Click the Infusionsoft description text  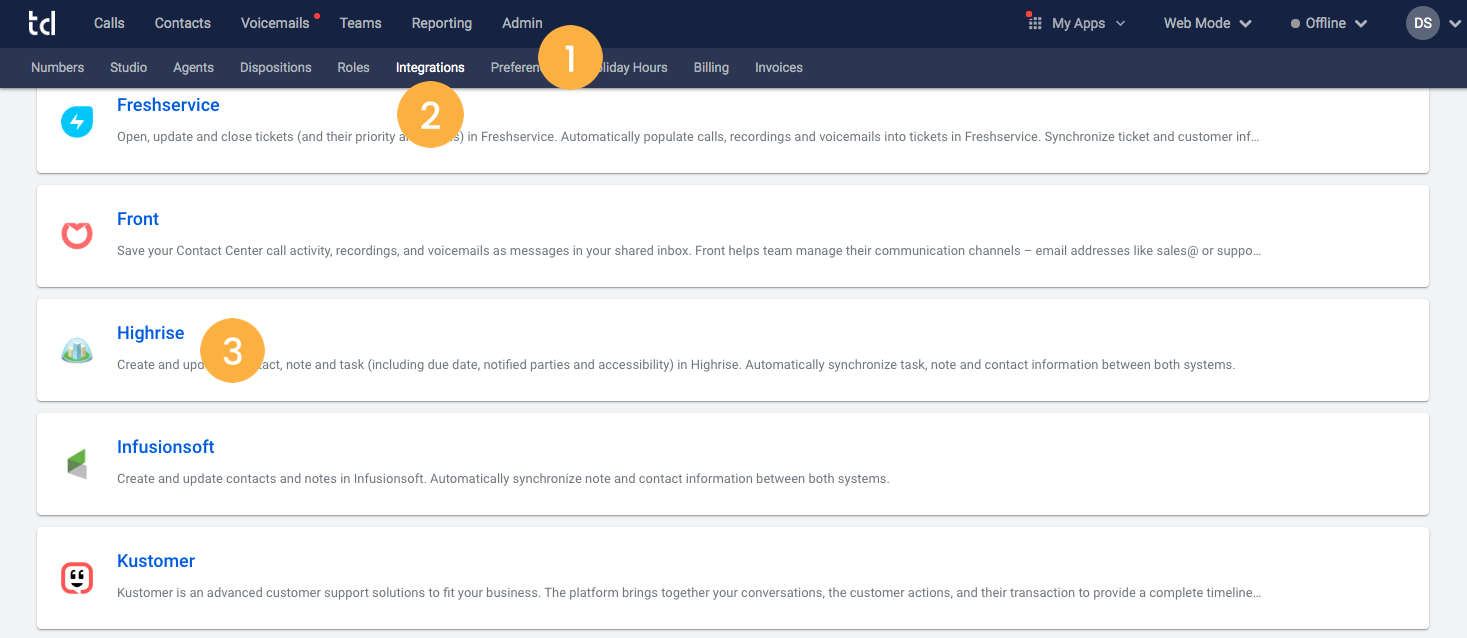point(503,479)
